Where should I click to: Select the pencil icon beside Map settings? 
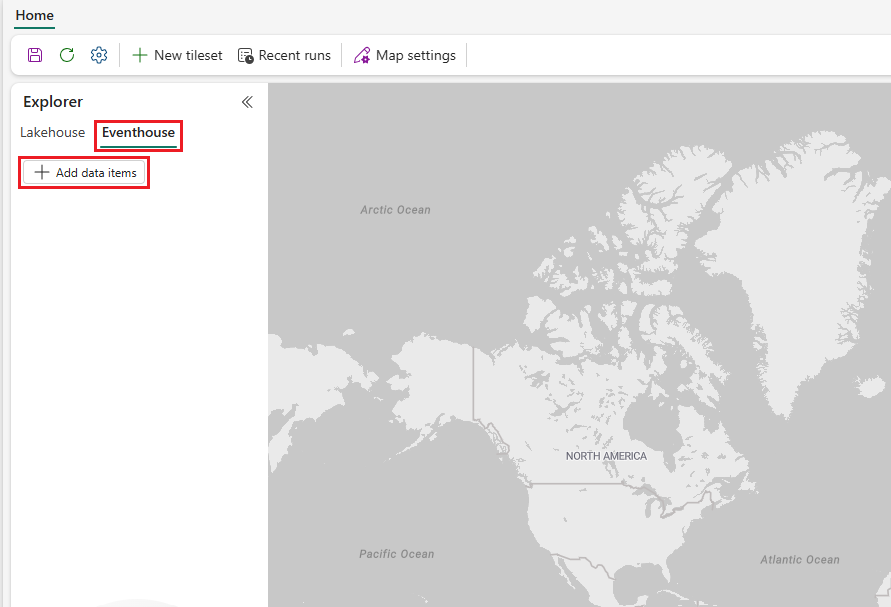coord(361,55)
